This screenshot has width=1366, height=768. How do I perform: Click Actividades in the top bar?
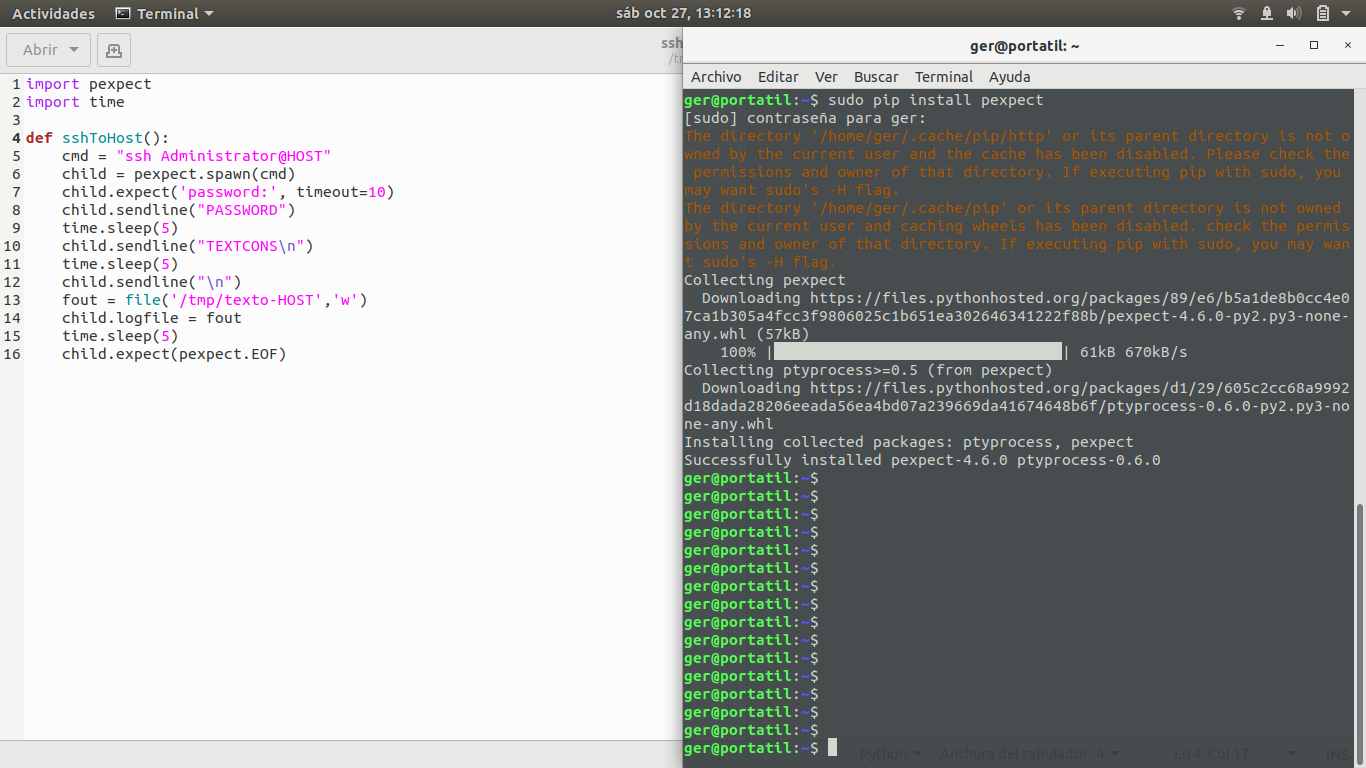click(x=53, y=14)
